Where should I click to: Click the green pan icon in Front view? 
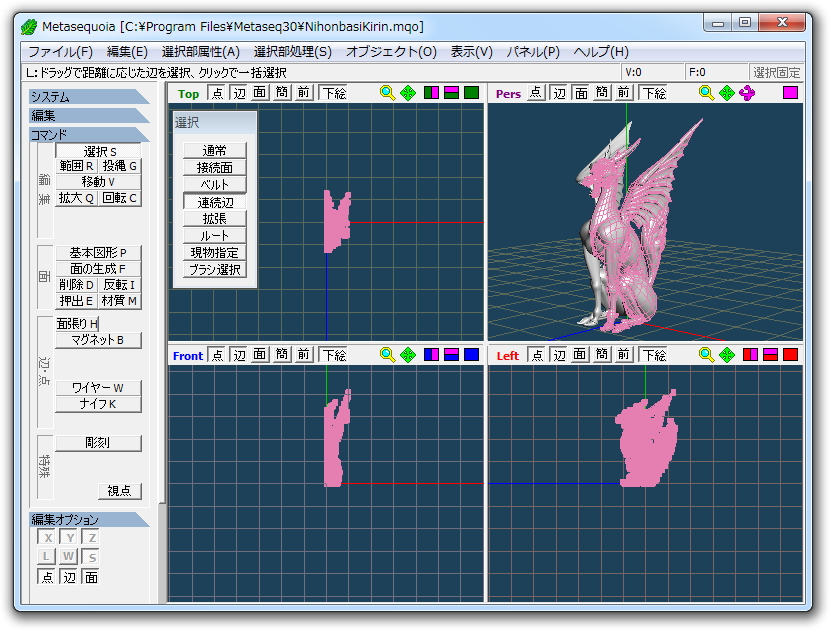(408, 355)
